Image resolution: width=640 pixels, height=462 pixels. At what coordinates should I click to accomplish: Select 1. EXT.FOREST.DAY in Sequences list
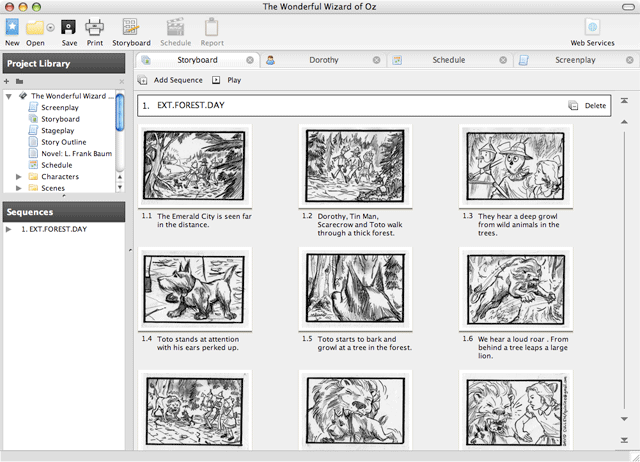pyautogui.click(x=54, y=229)
